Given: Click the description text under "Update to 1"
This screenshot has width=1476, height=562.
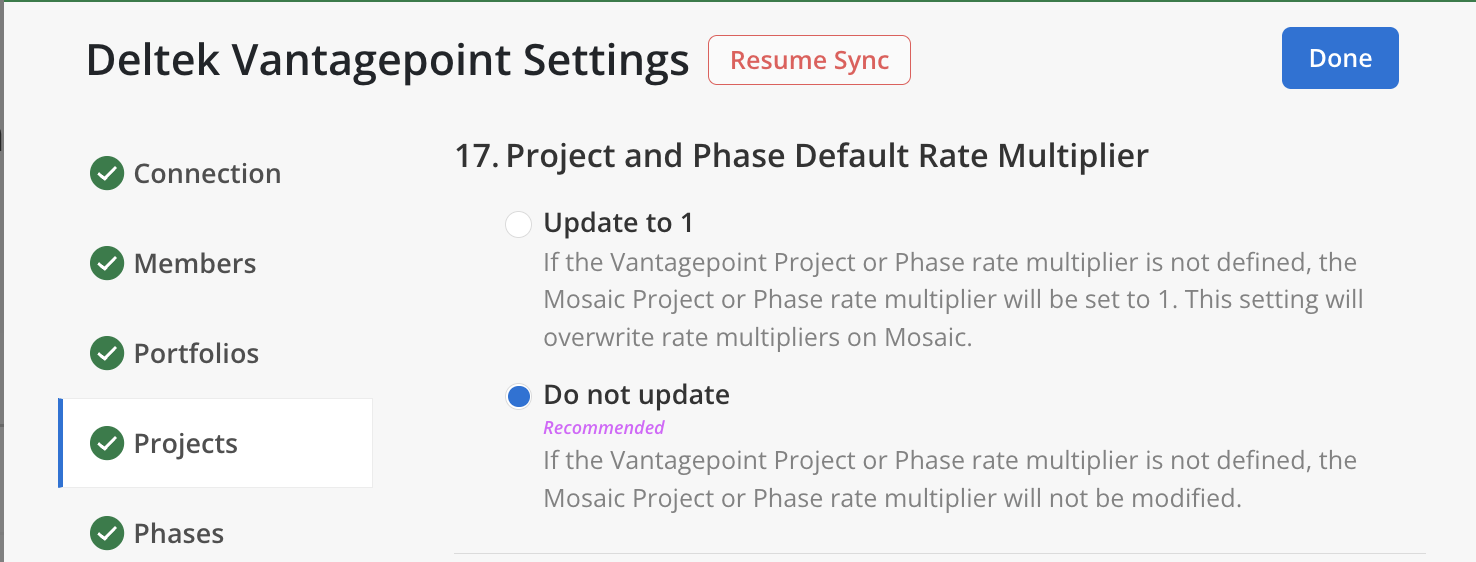Looking at the screenshot, I should (952, 300).
